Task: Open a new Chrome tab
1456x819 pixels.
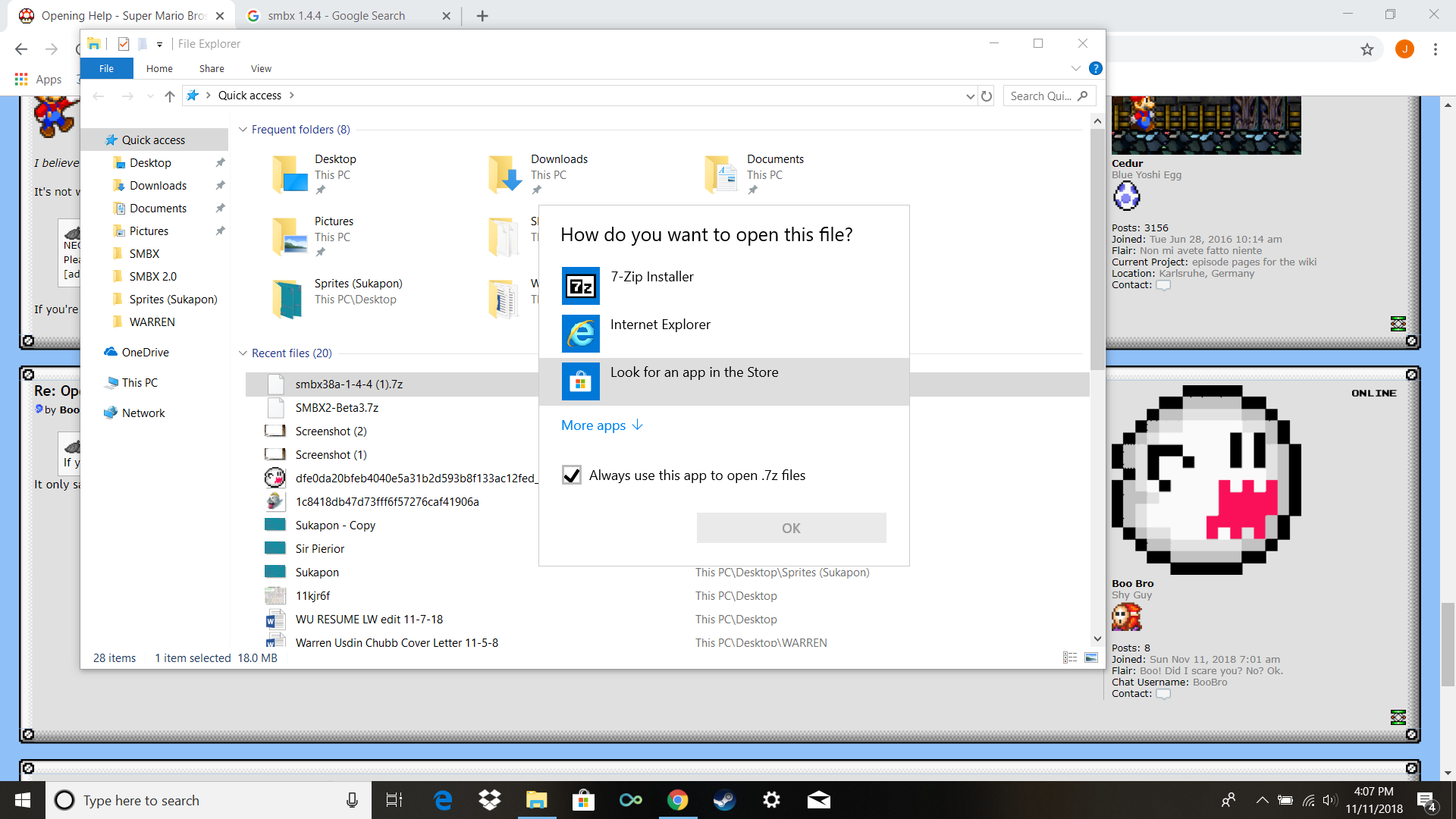Action: (482, 15)
